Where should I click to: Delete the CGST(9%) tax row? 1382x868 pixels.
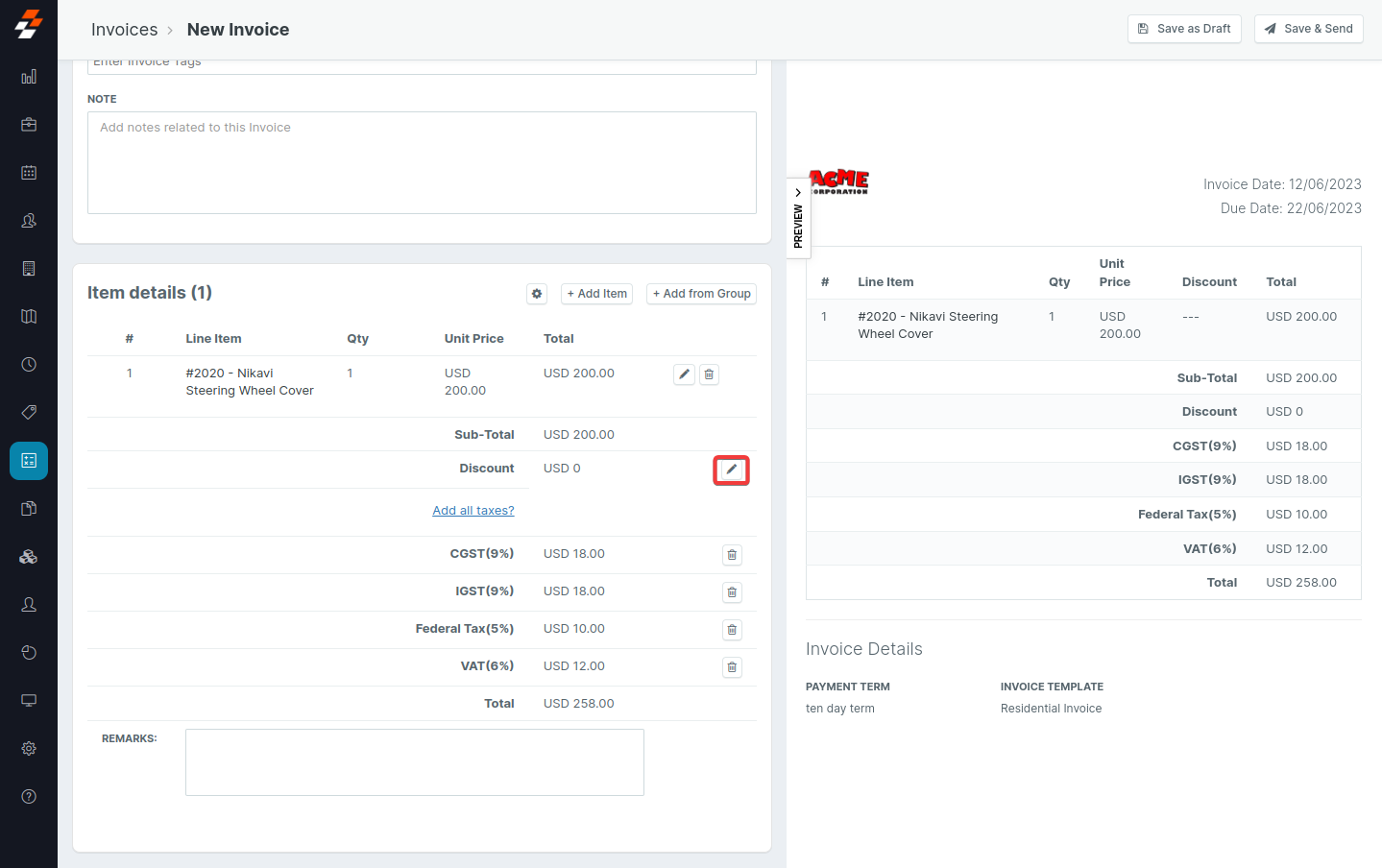(x=732, y=555)
